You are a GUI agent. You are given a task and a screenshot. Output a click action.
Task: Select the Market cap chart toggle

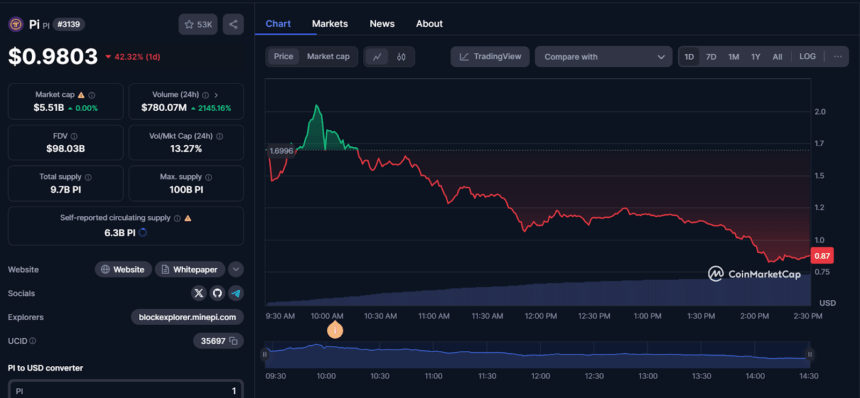point(328,56)
